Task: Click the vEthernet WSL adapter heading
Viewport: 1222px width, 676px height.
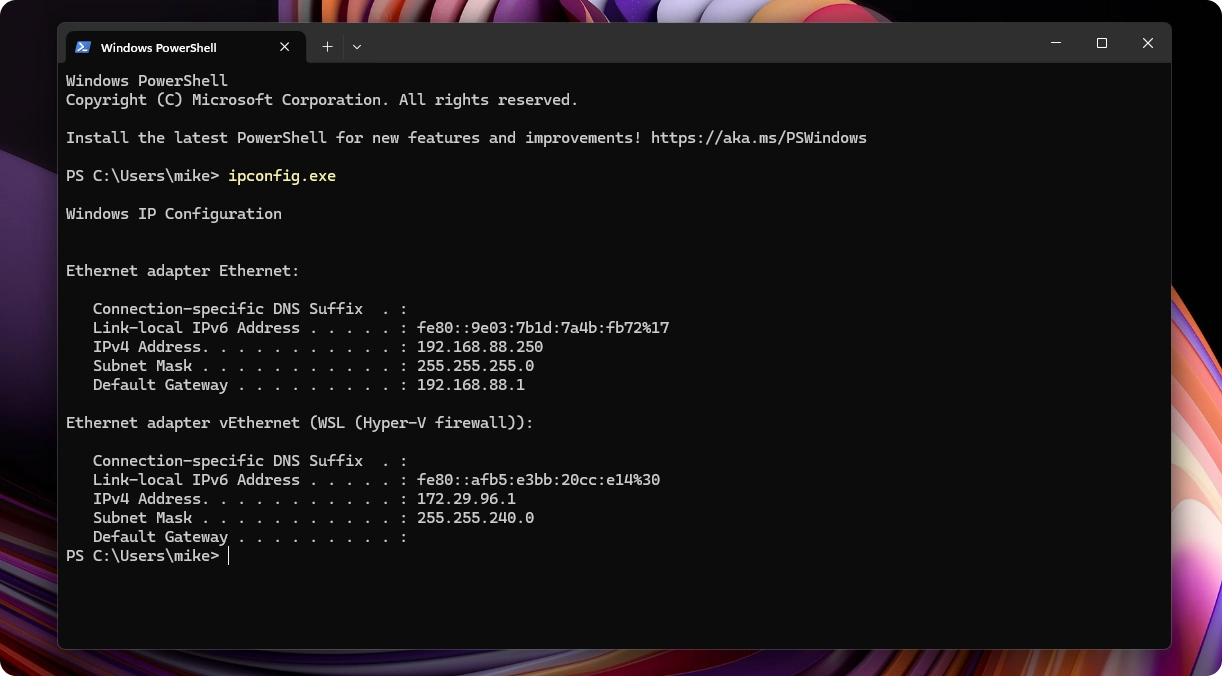Action: (299, 423)
